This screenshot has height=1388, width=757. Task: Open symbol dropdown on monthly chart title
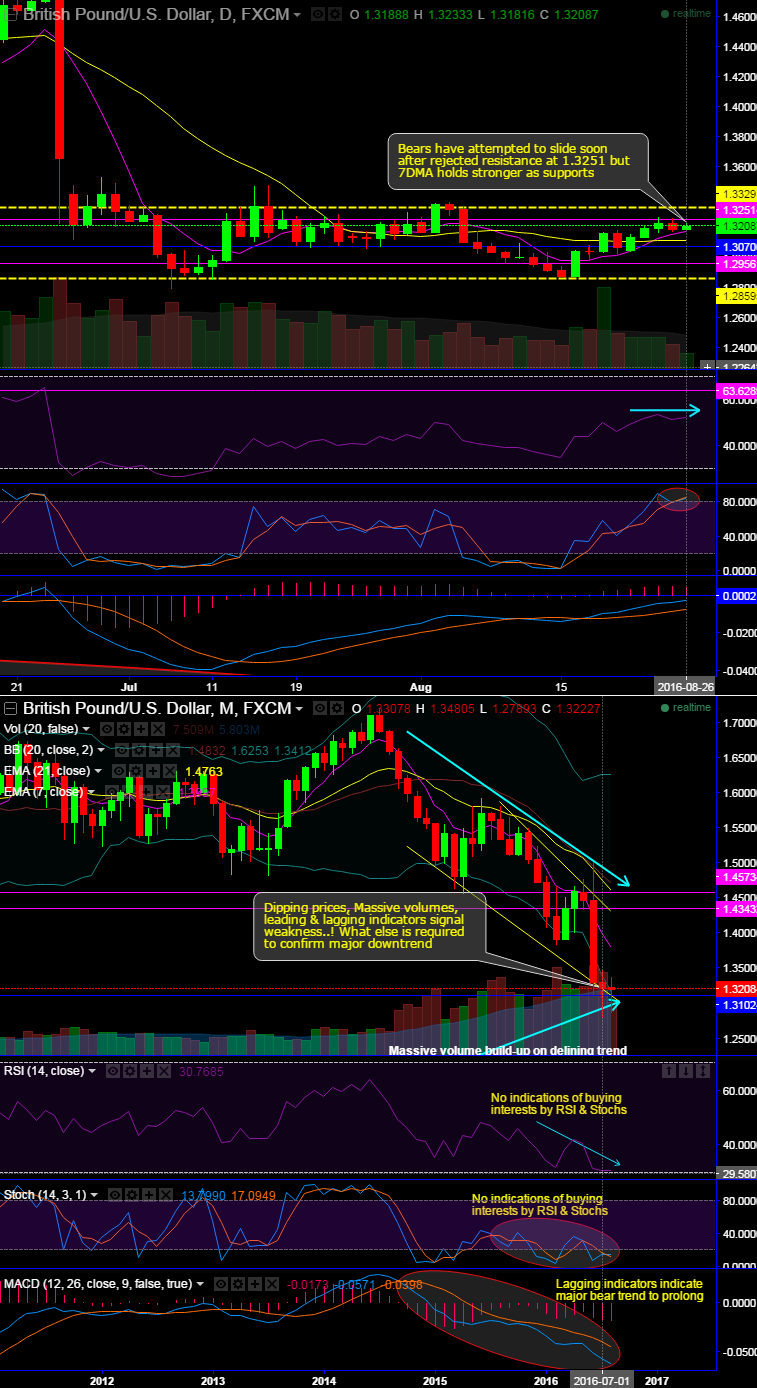click(299, 709)
